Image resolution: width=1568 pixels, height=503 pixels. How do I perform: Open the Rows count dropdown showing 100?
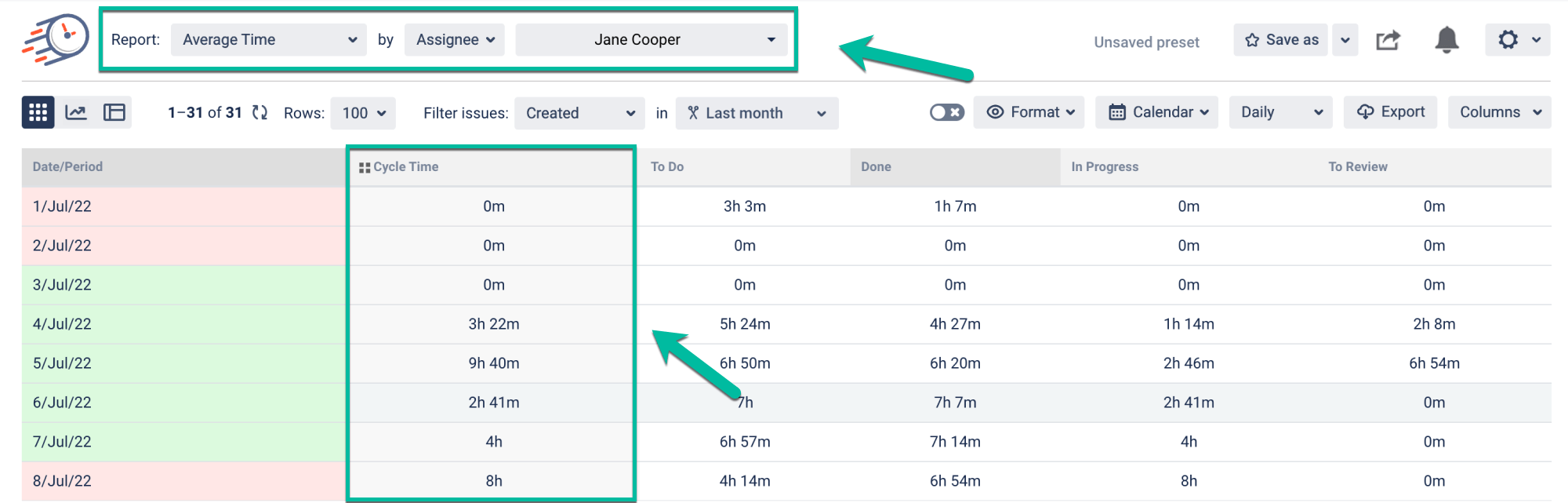363,112
